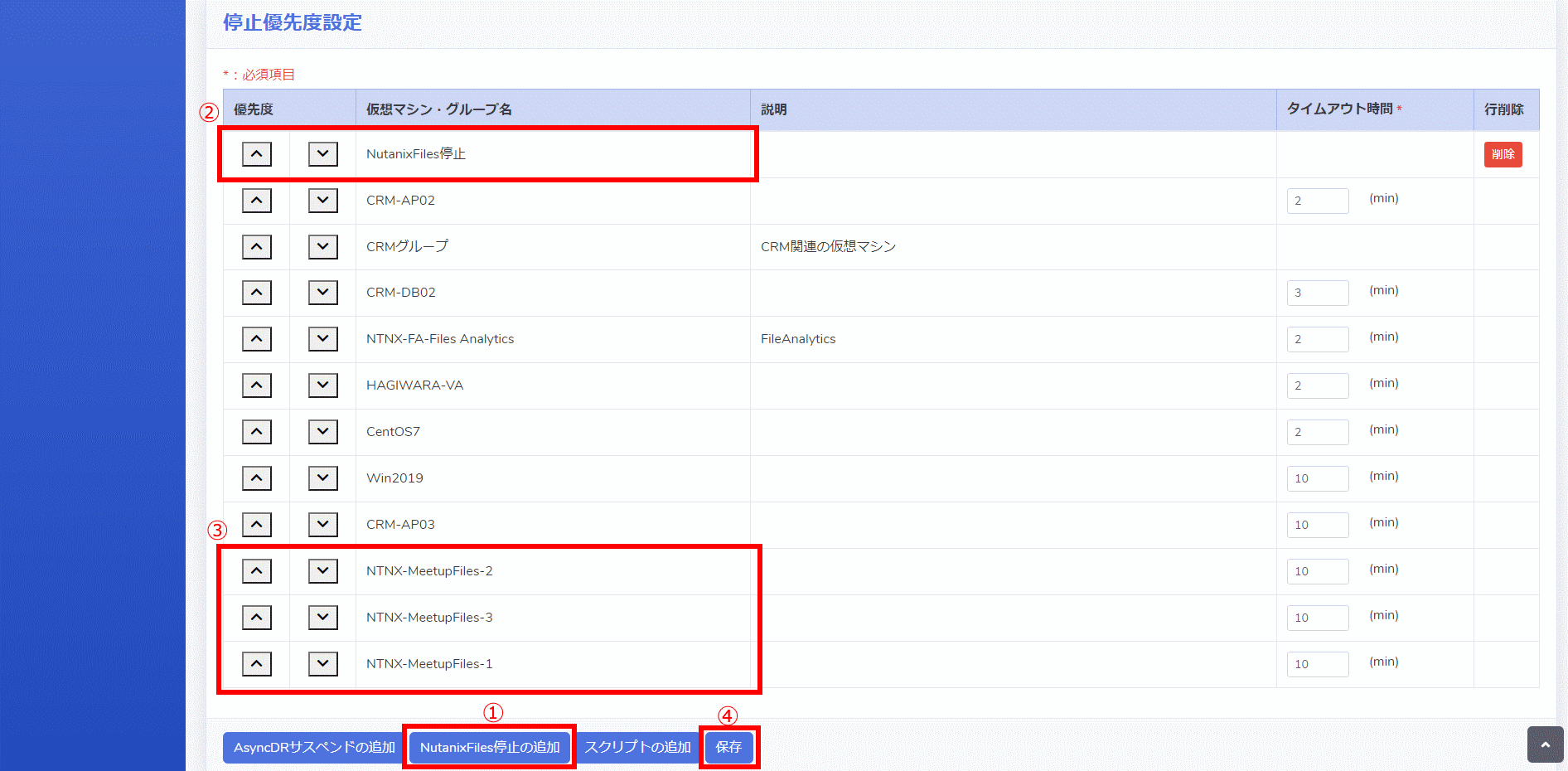Click AsyncDRサスペンドの追加 button
Image resolution: width=1568 pixels, height=771 pixels.
[x=314, y=748]
